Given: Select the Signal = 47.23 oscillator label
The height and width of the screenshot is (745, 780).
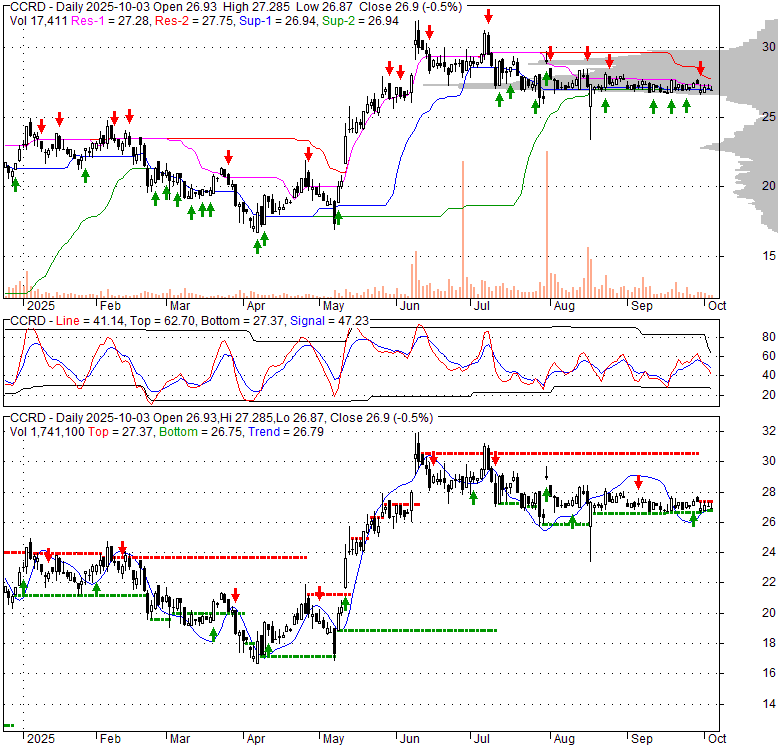Looking at the screenshot, I should point(329,321).
